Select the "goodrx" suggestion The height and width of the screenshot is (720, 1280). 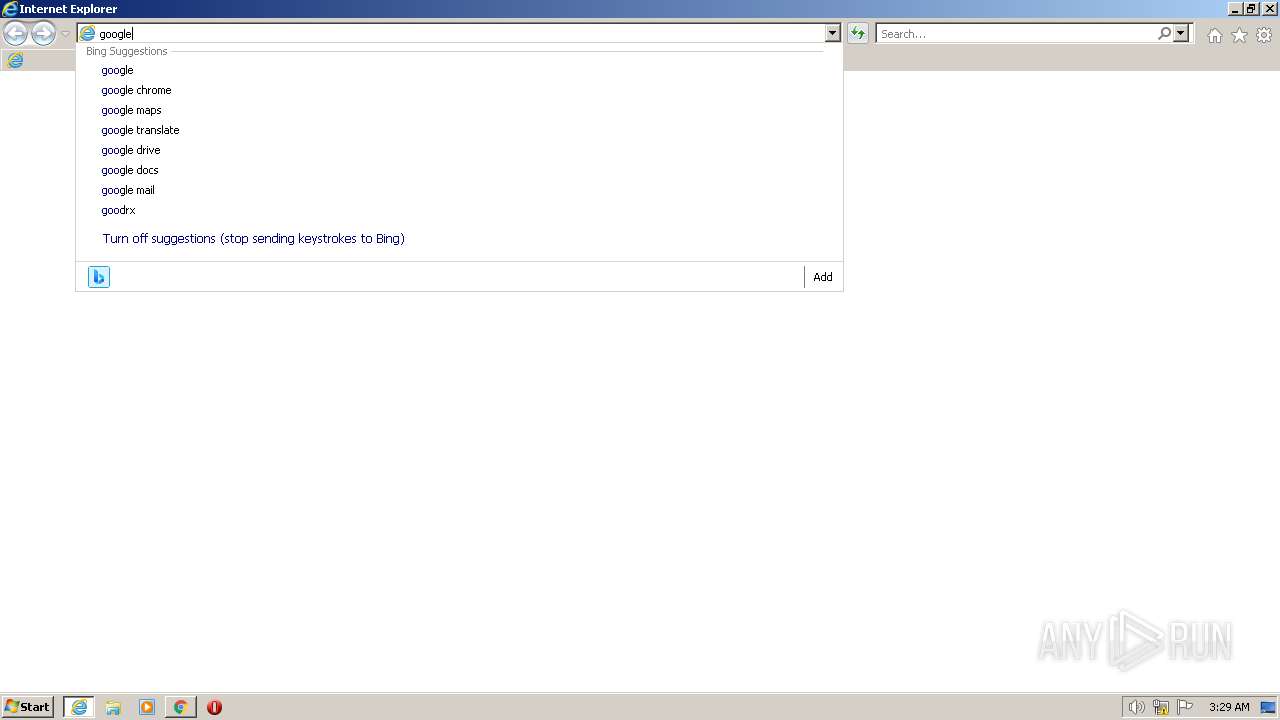click(x=459, y=210)
